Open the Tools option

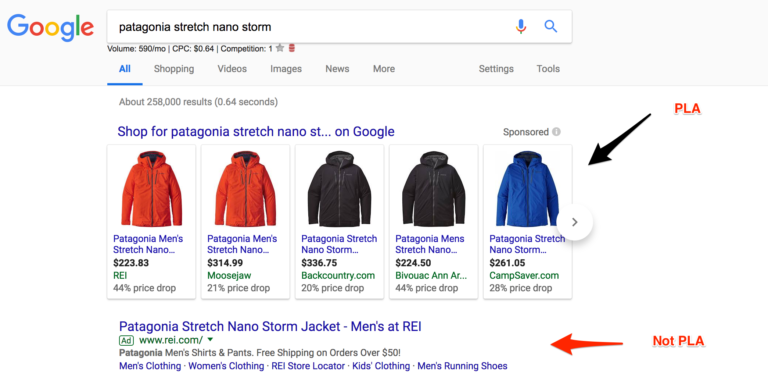[548, 69]
